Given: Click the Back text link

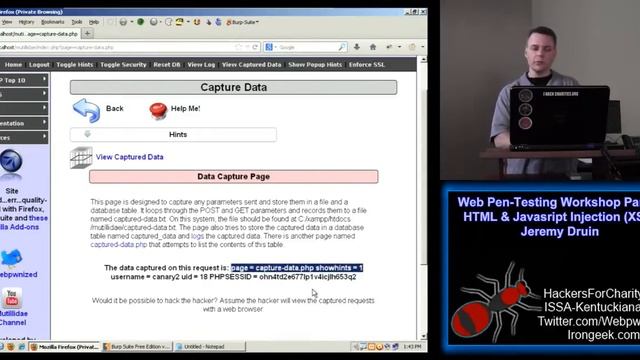Looking at the screenshot, I should [115, 109].
